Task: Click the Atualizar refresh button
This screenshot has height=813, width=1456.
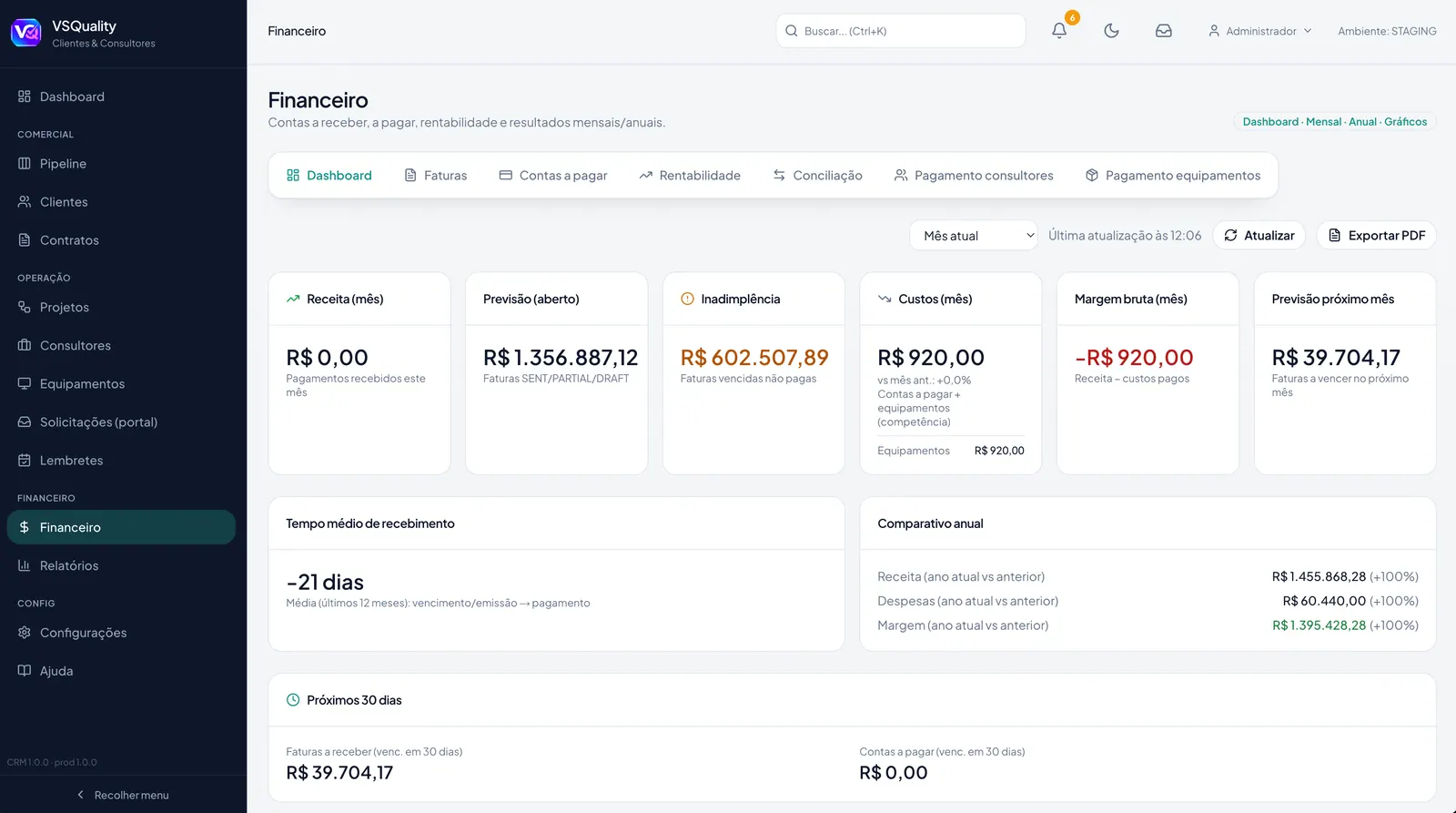Action: coord(1259,235)
